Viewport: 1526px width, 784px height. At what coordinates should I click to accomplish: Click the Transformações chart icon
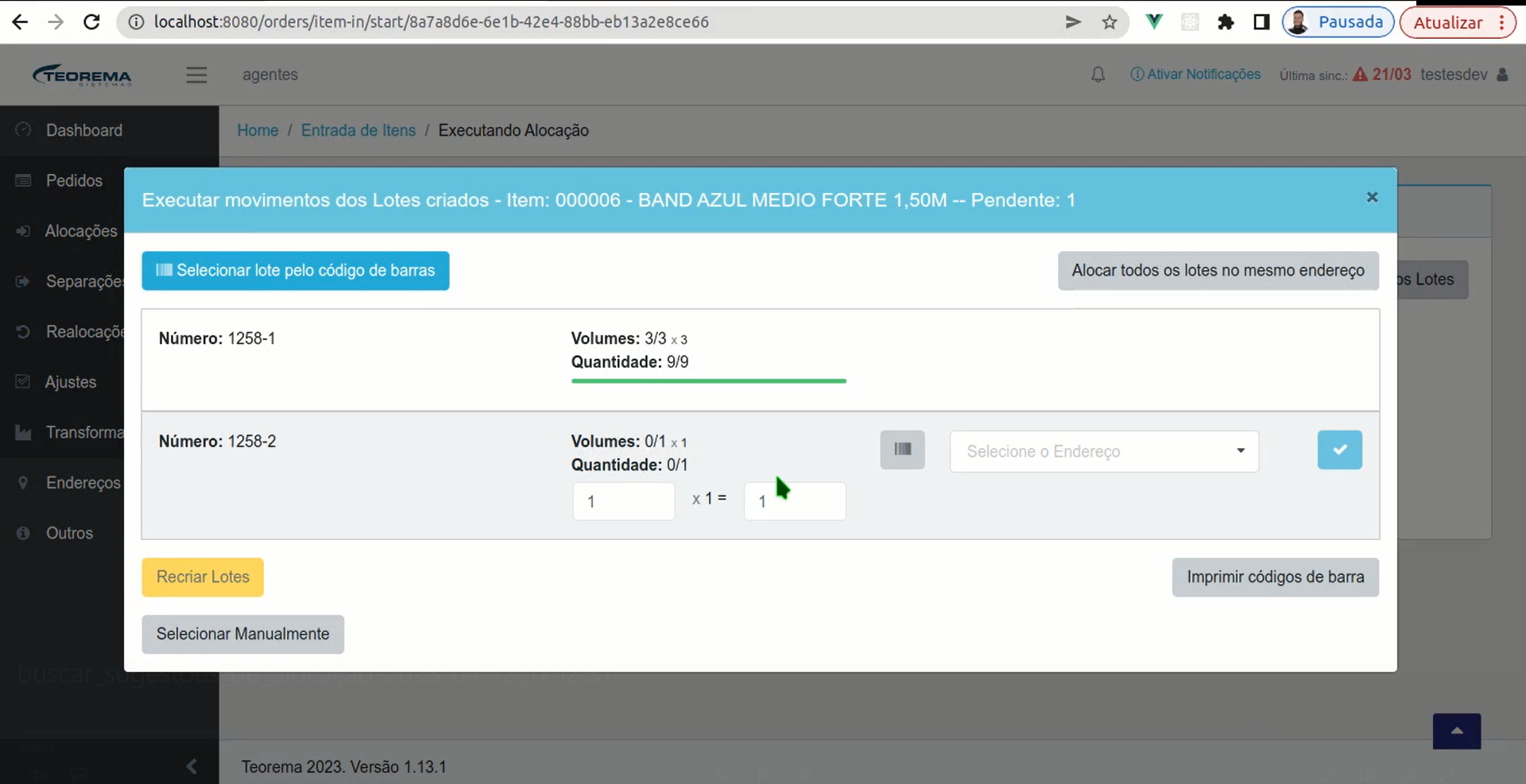pyautogui.click(x=23, y=432)
